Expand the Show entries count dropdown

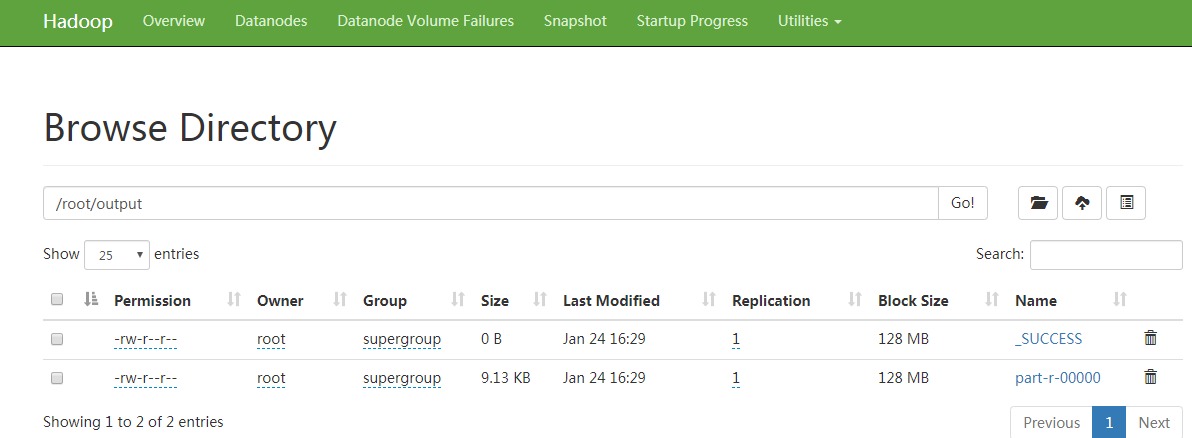pyautogui.click(x=117, y=255)
